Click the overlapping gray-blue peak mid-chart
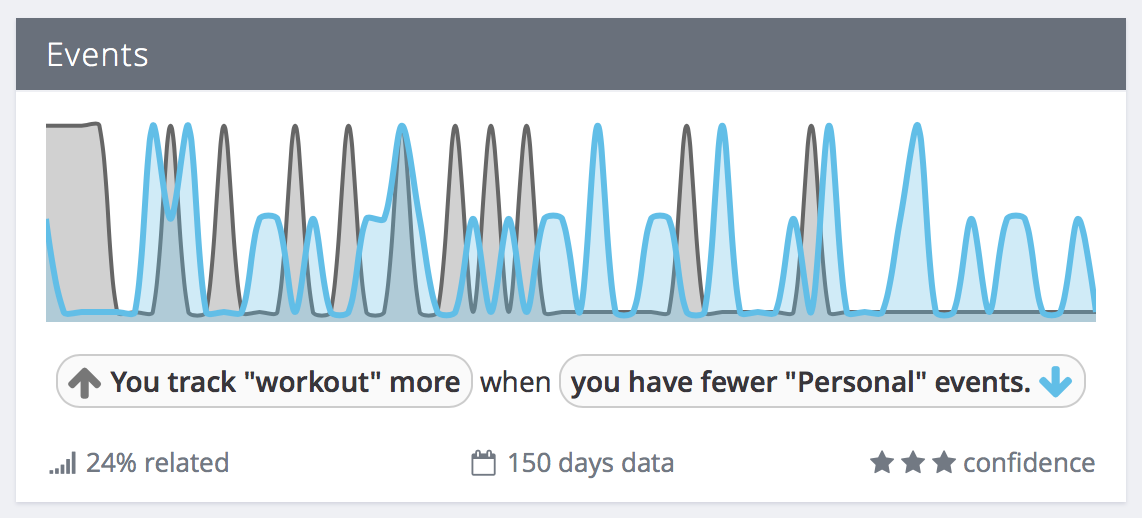Viewport: 1142px width, 518px height. (401, 219)
